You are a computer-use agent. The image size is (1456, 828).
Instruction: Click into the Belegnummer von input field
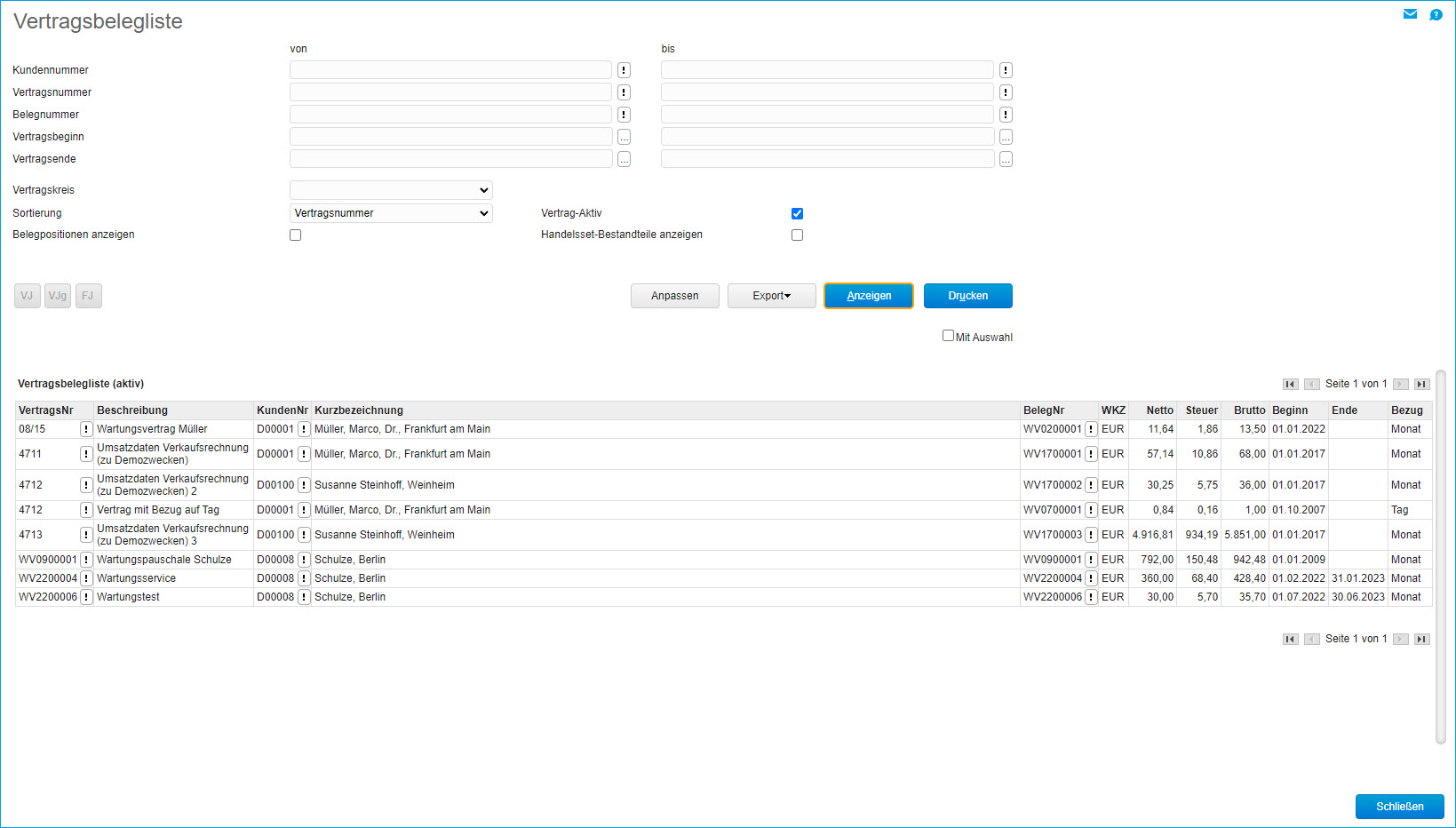[x=450, y=115]
